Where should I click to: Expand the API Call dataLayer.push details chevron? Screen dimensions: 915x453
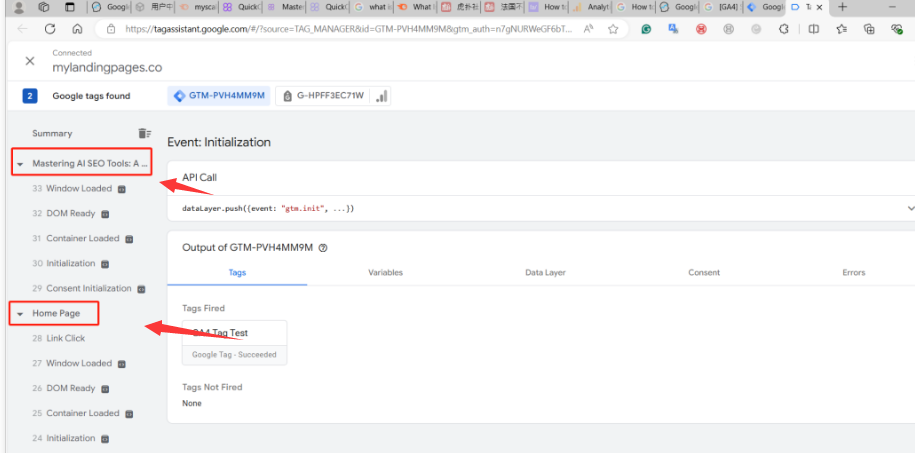click(x=910, y=208)
